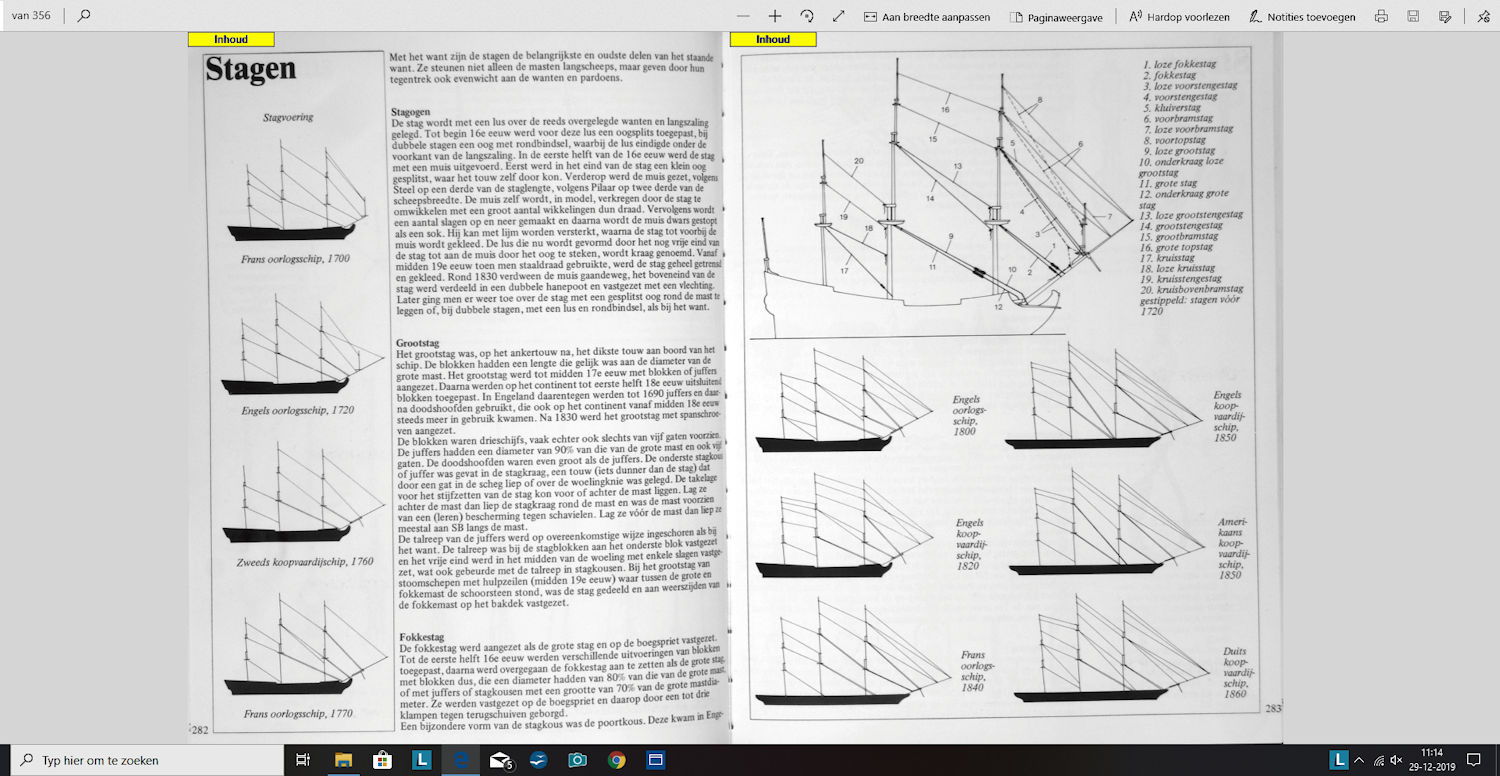
Task: Click legend entry '17. kruisstag'
Action: point(1168,258)
